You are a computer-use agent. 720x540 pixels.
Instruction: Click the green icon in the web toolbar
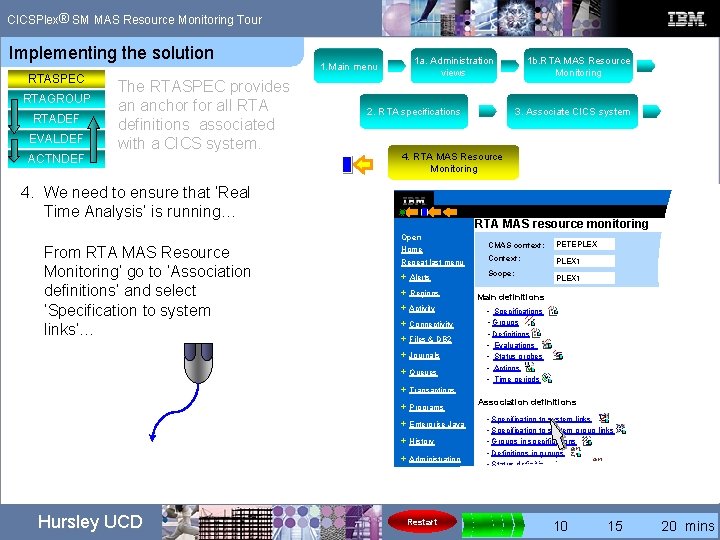pos(402,212)
